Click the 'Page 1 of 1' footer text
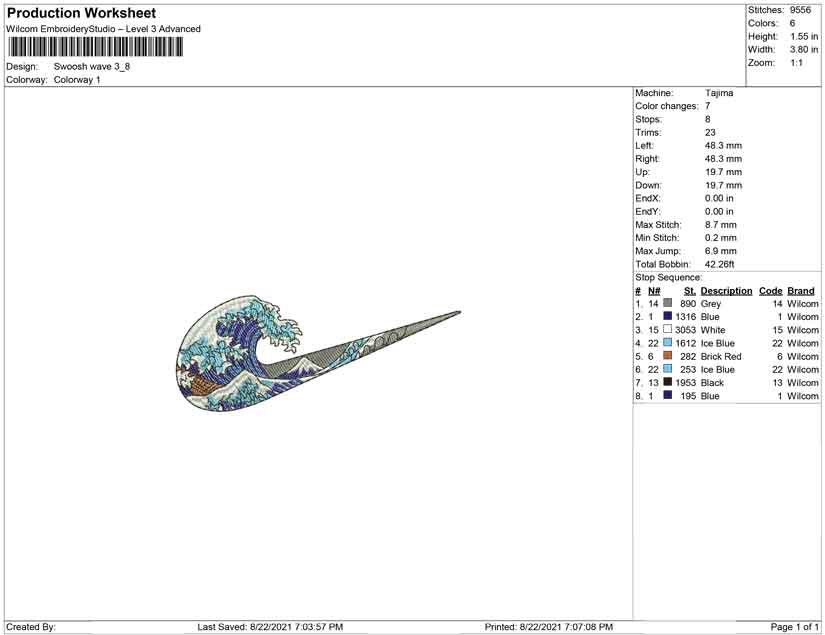 (794, 627)
